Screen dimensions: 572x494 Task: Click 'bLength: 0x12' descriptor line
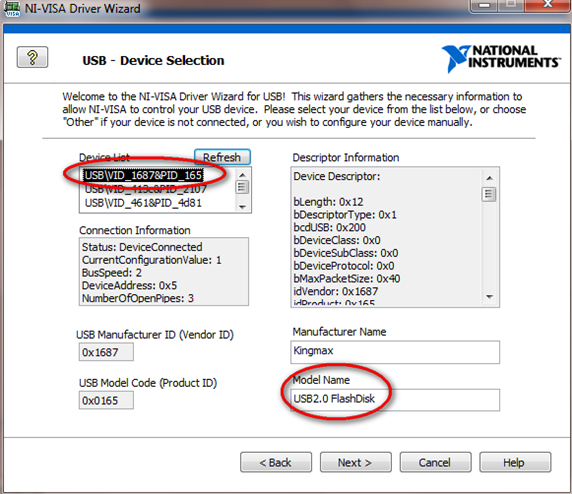[x=328, y=202]
